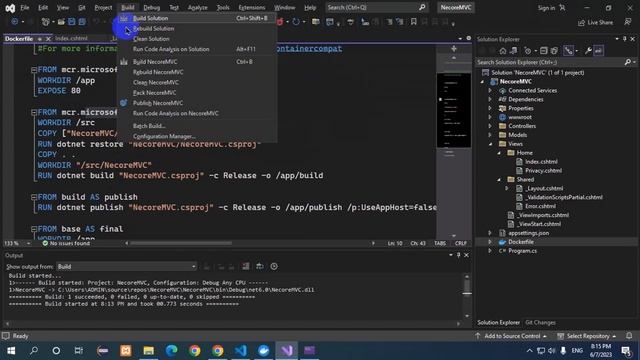The width and height of the screenshot is (640, 360).
Task: Toggle Track Active Item in Solution Explorer
Action: [569, 51]
